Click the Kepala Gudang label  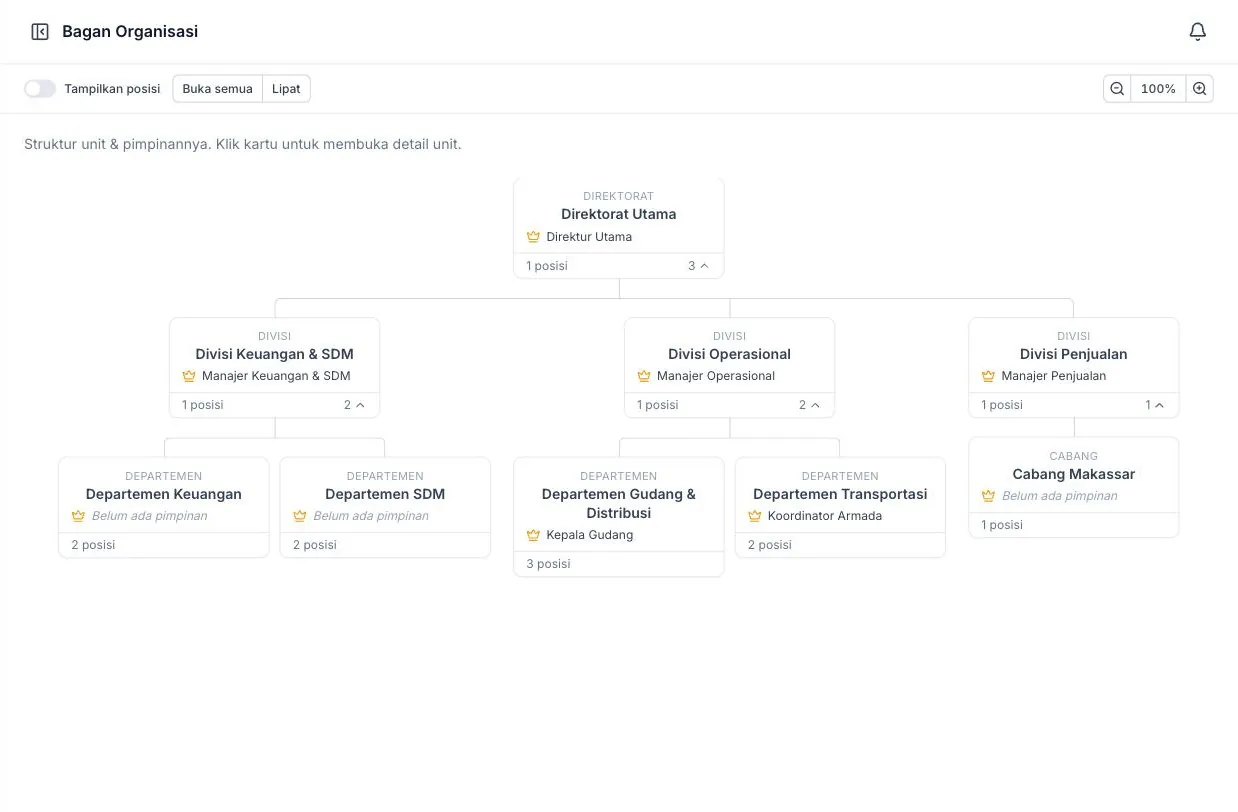tap(590, 535)
